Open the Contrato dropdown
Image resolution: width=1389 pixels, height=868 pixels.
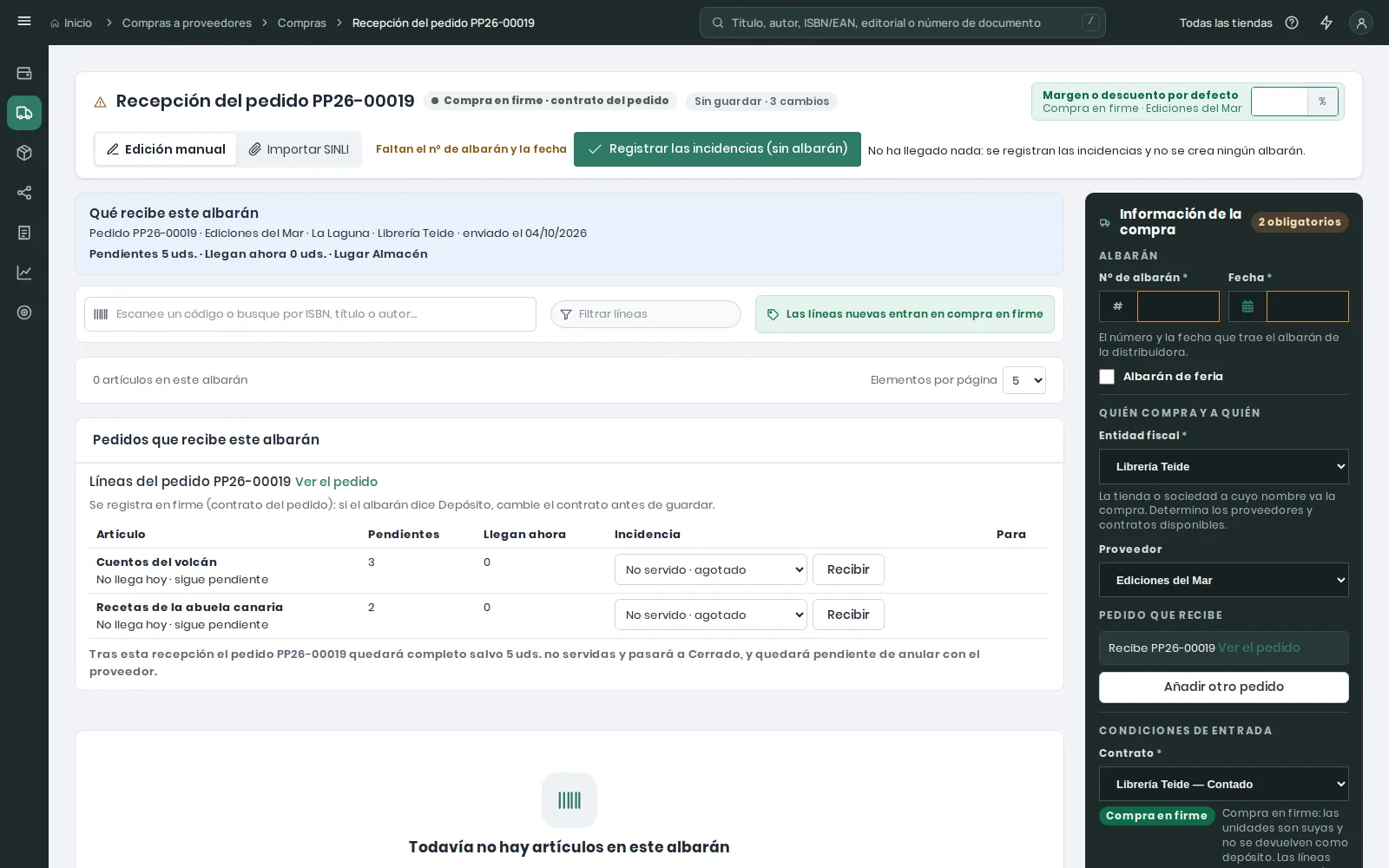tap(1224, 784)
